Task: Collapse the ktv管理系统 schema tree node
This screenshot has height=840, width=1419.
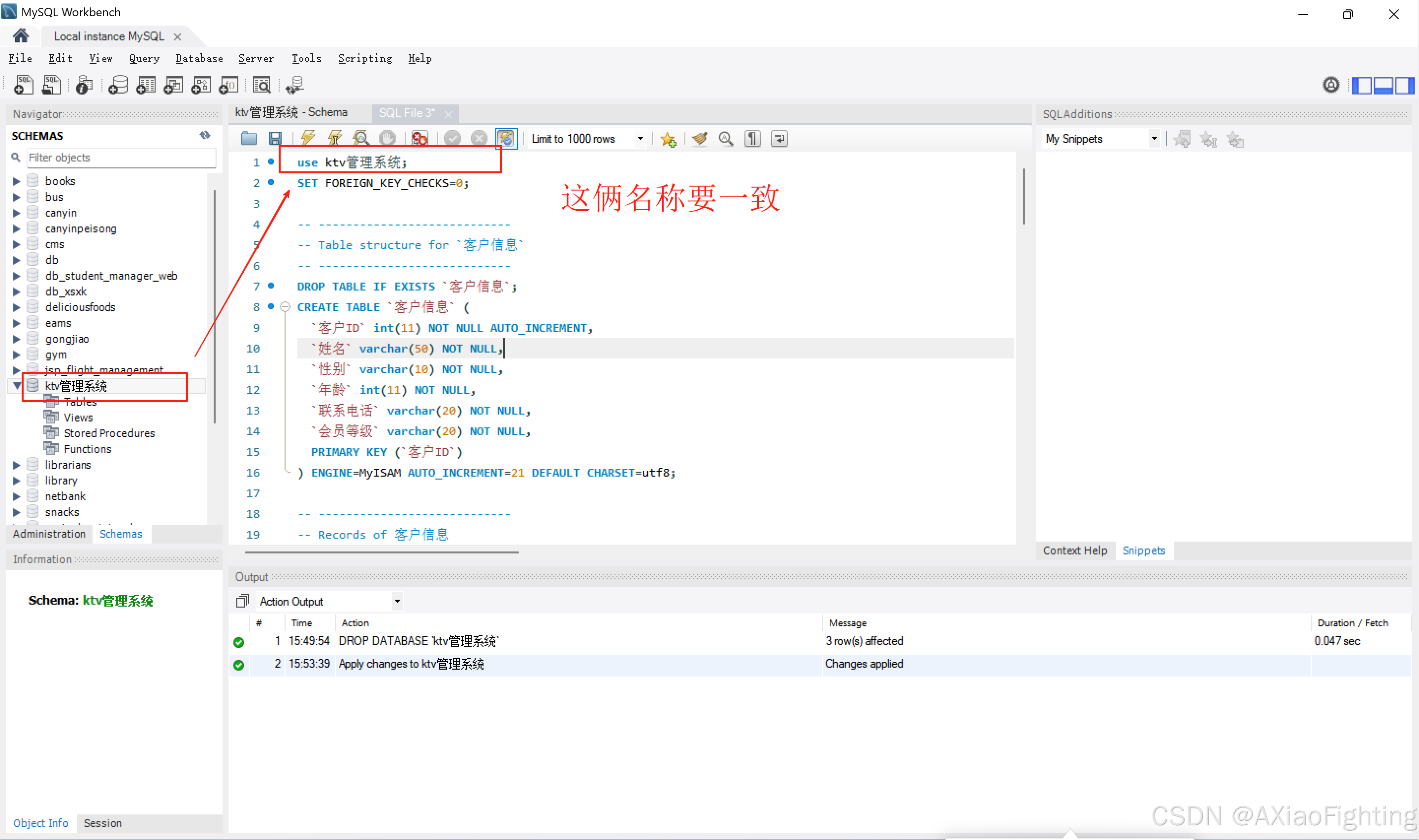Action: click(16, 386)
